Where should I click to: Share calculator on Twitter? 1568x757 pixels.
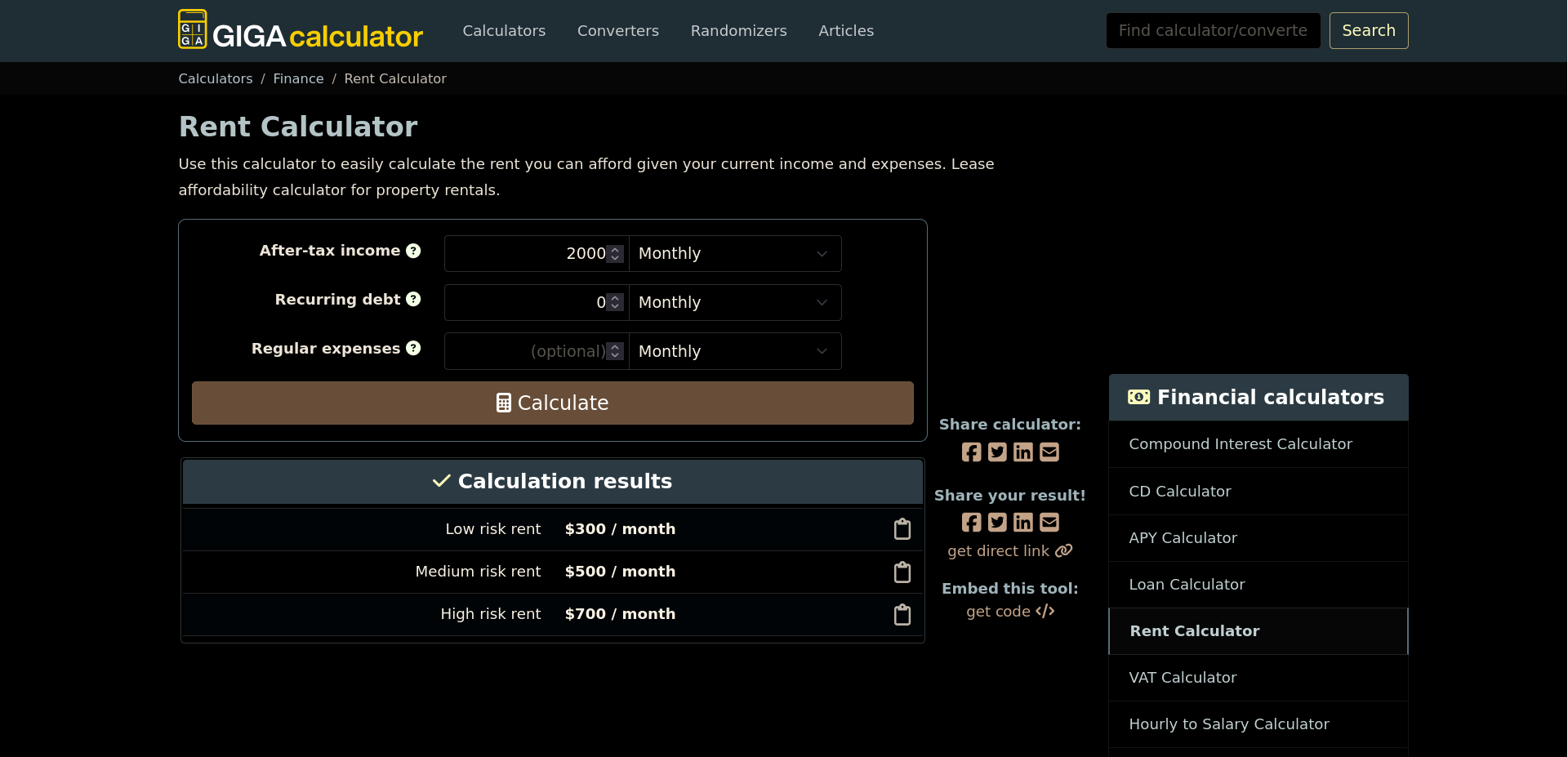point(997,452)
